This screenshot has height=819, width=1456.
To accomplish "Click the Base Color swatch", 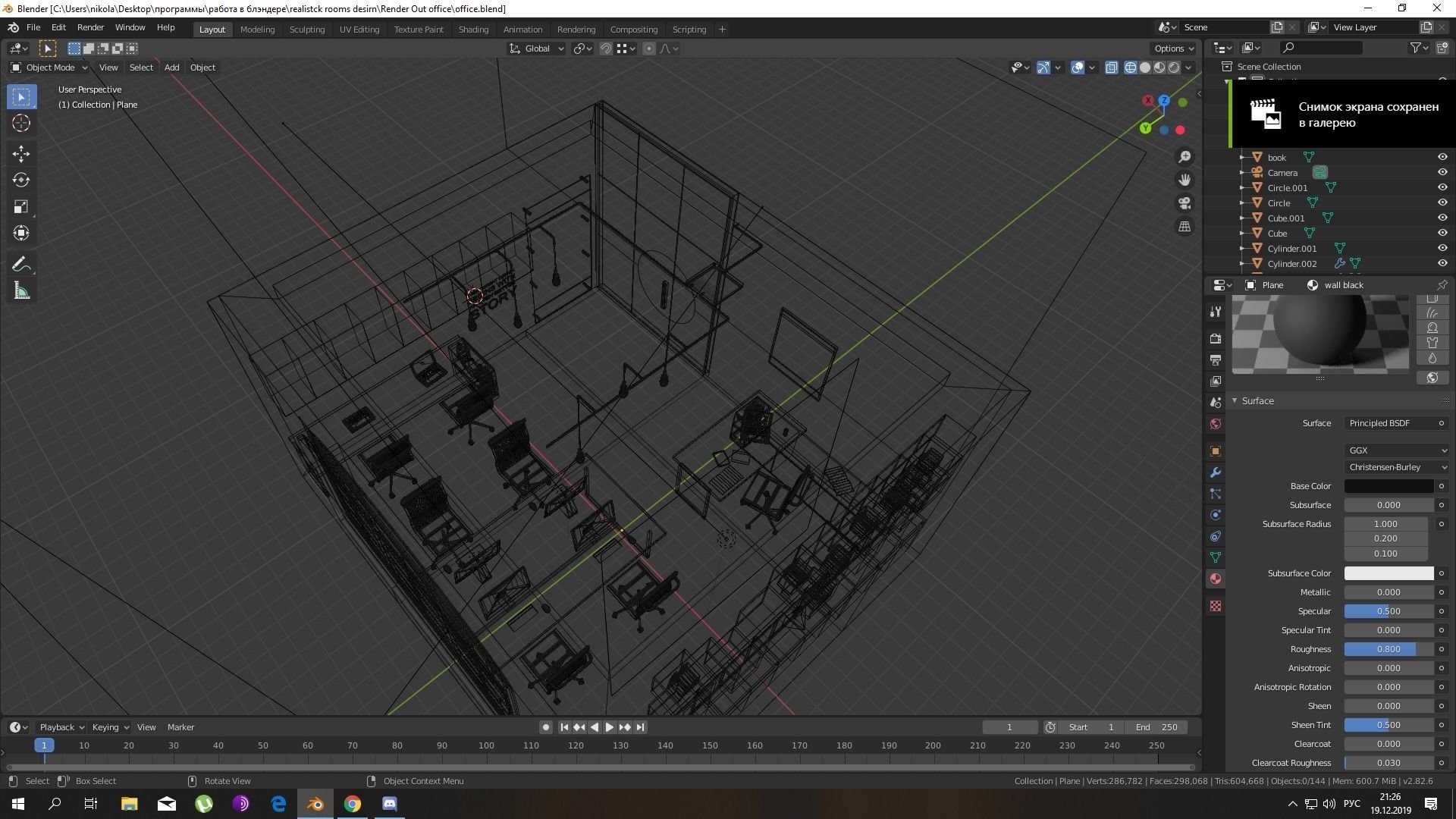I will point(1389,486).
